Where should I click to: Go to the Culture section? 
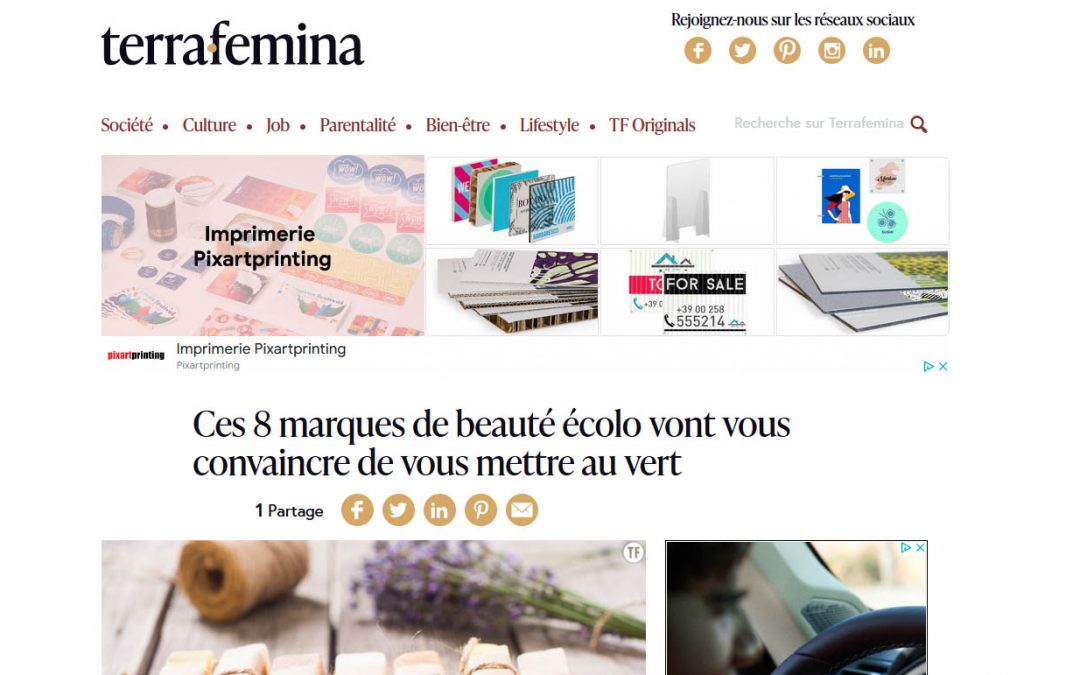tap(209, 125)
